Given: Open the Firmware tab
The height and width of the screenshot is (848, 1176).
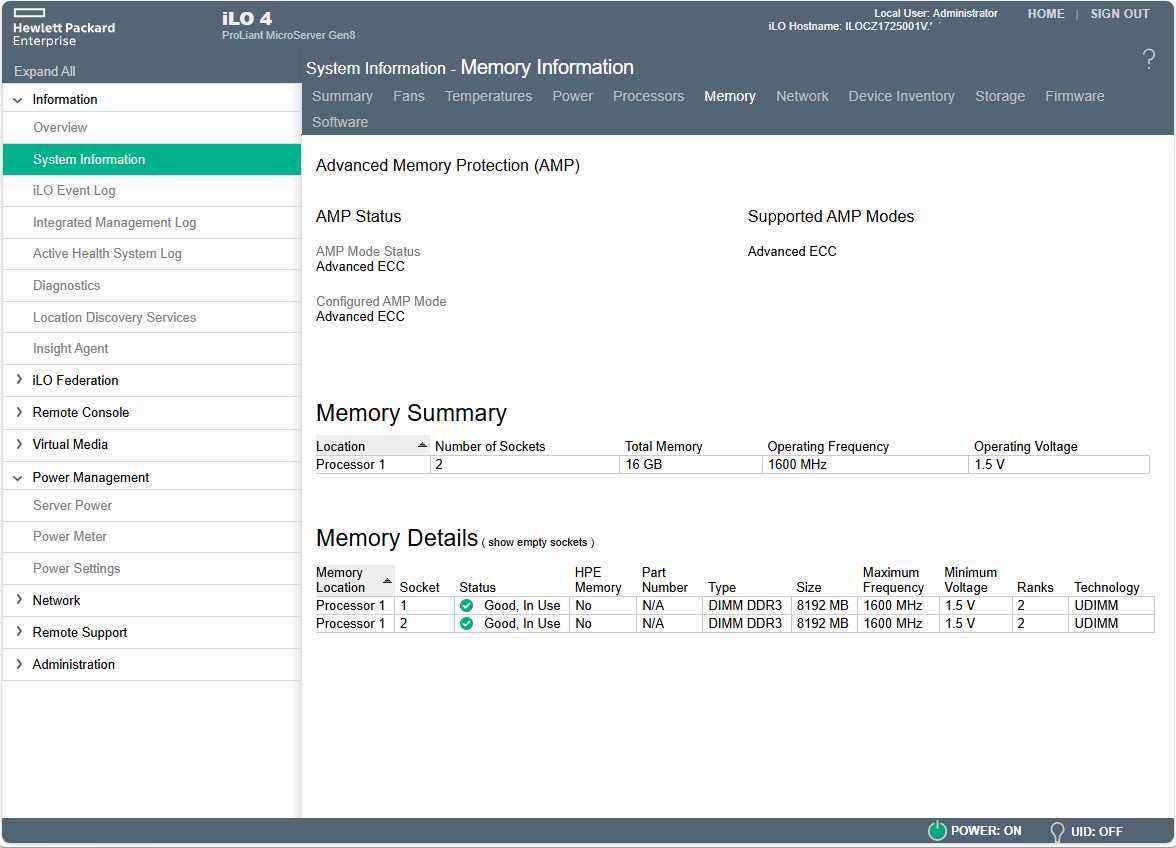Looking at the screenshot, I should pos(1074,96).
